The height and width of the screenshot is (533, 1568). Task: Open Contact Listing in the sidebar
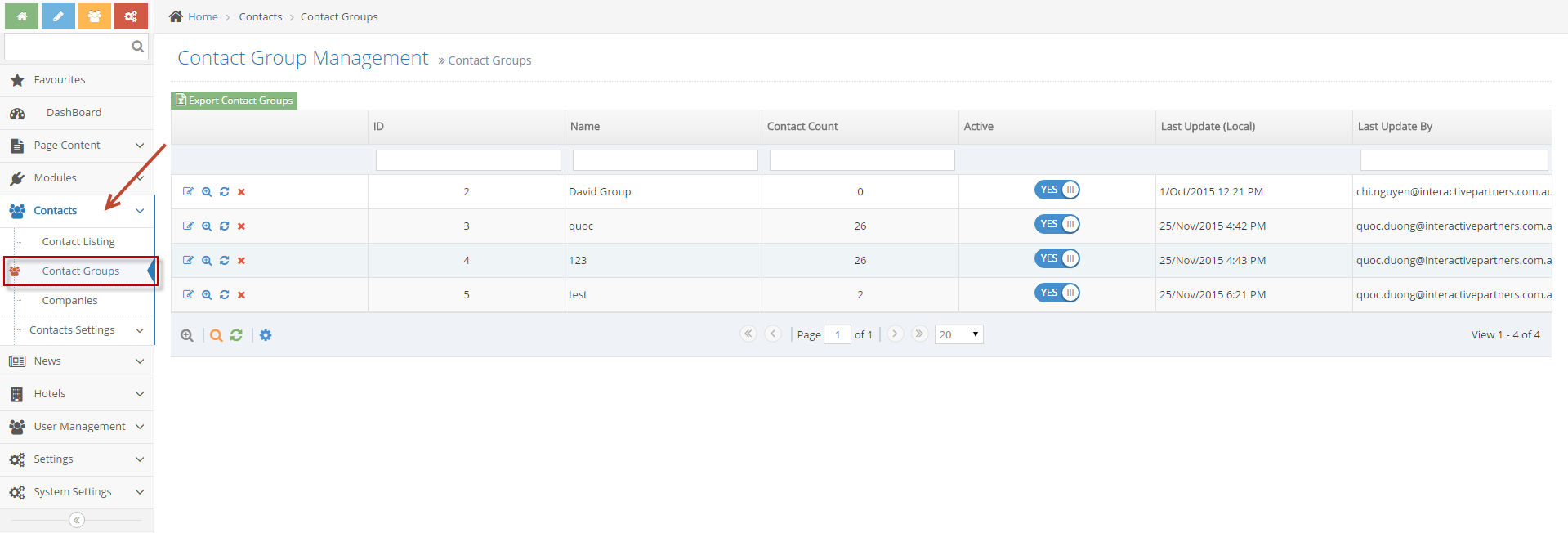78,242
